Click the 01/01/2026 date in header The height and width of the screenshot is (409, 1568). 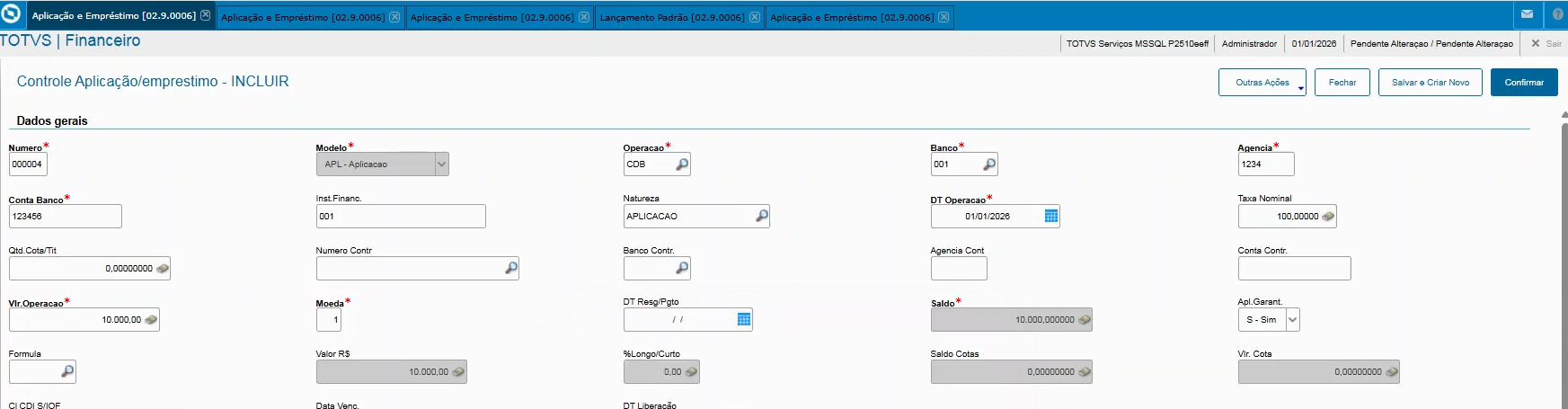pyautogui.click(x=1314, y=43)
